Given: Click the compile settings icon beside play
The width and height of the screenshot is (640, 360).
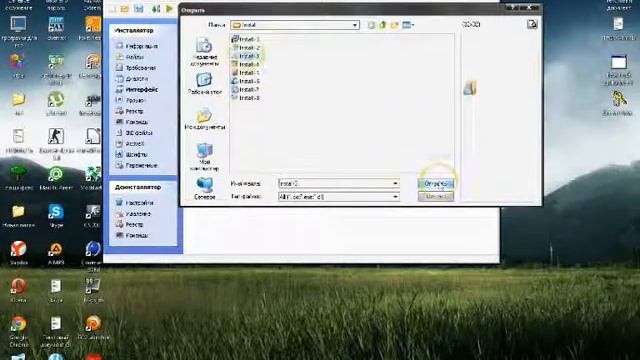Looking at the screenshot, I should pos(156,9).
